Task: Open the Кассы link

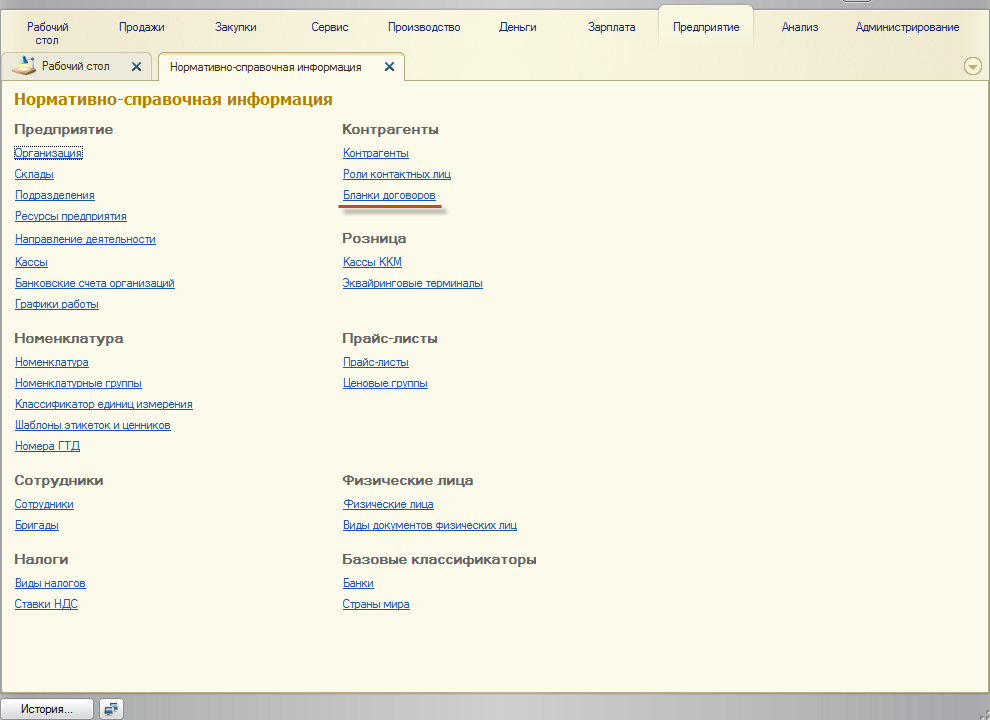Action: pyautogui.click(x=32, y=261)
